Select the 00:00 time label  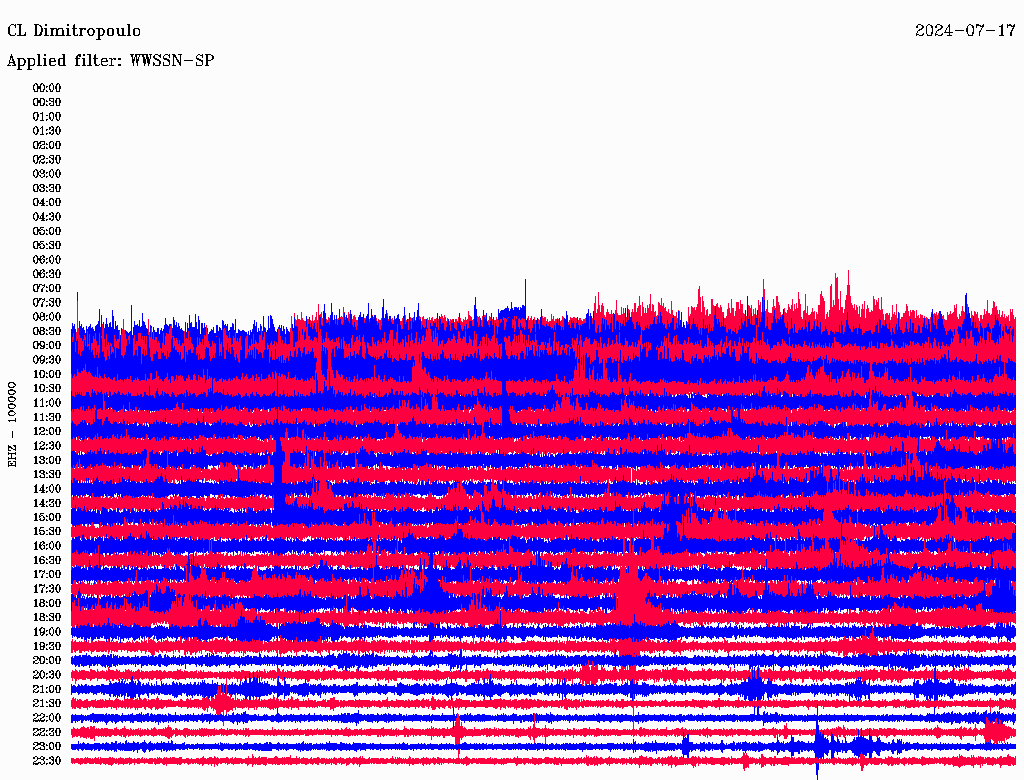pyautogui.click(x=47, y=88)
